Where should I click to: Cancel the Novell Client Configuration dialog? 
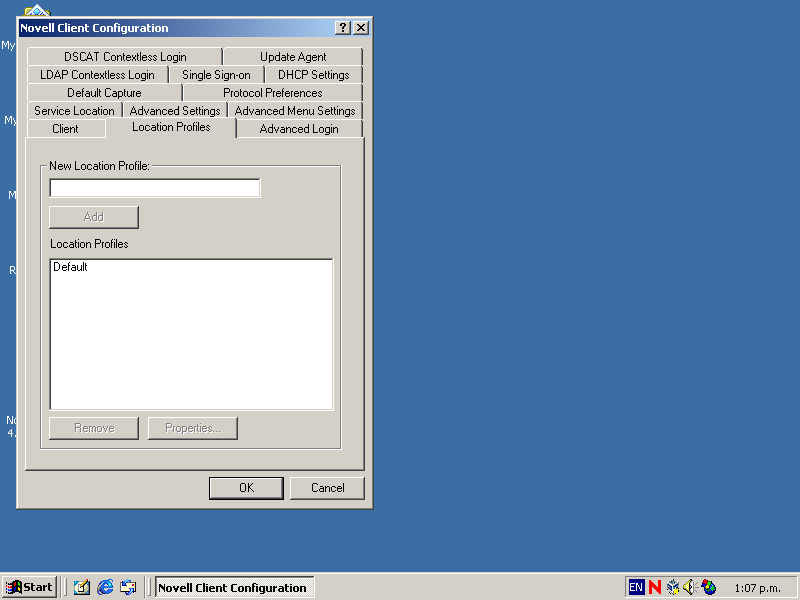(x=327, y=488)
